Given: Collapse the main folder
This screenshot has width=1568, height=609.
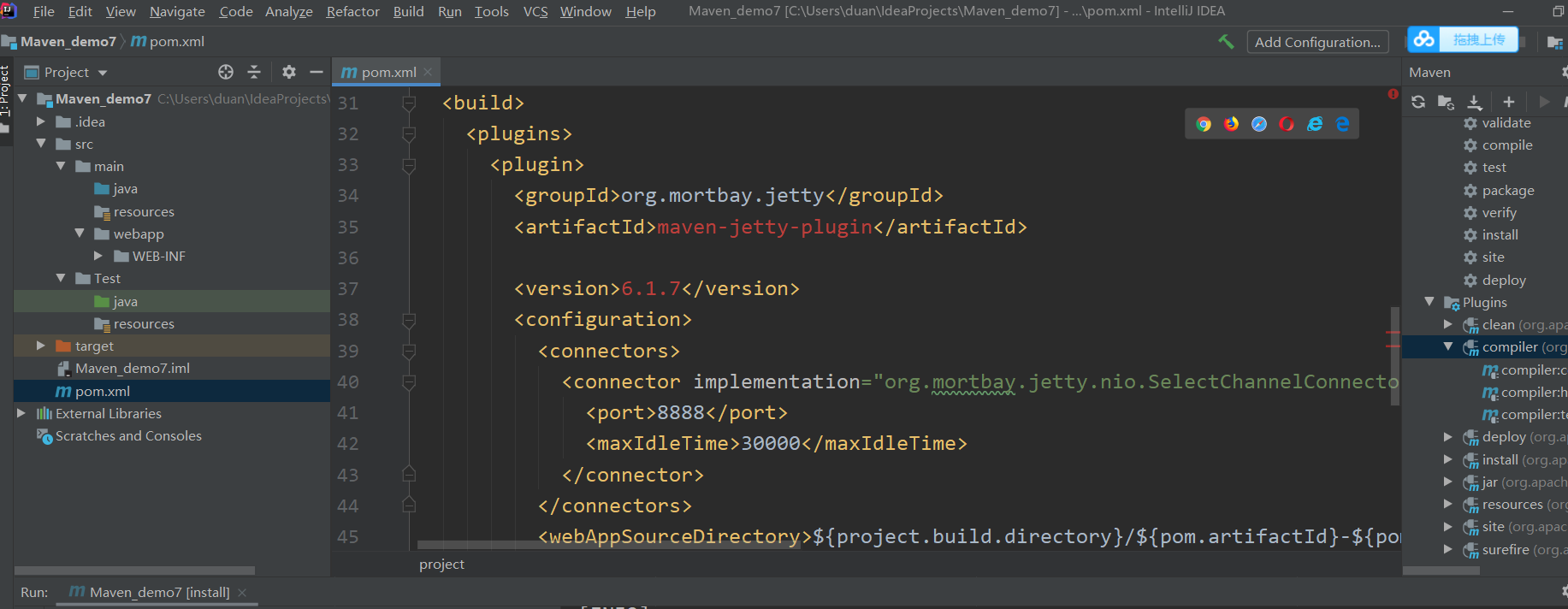Looking at the screenshot, I should [x=60, y=166].
